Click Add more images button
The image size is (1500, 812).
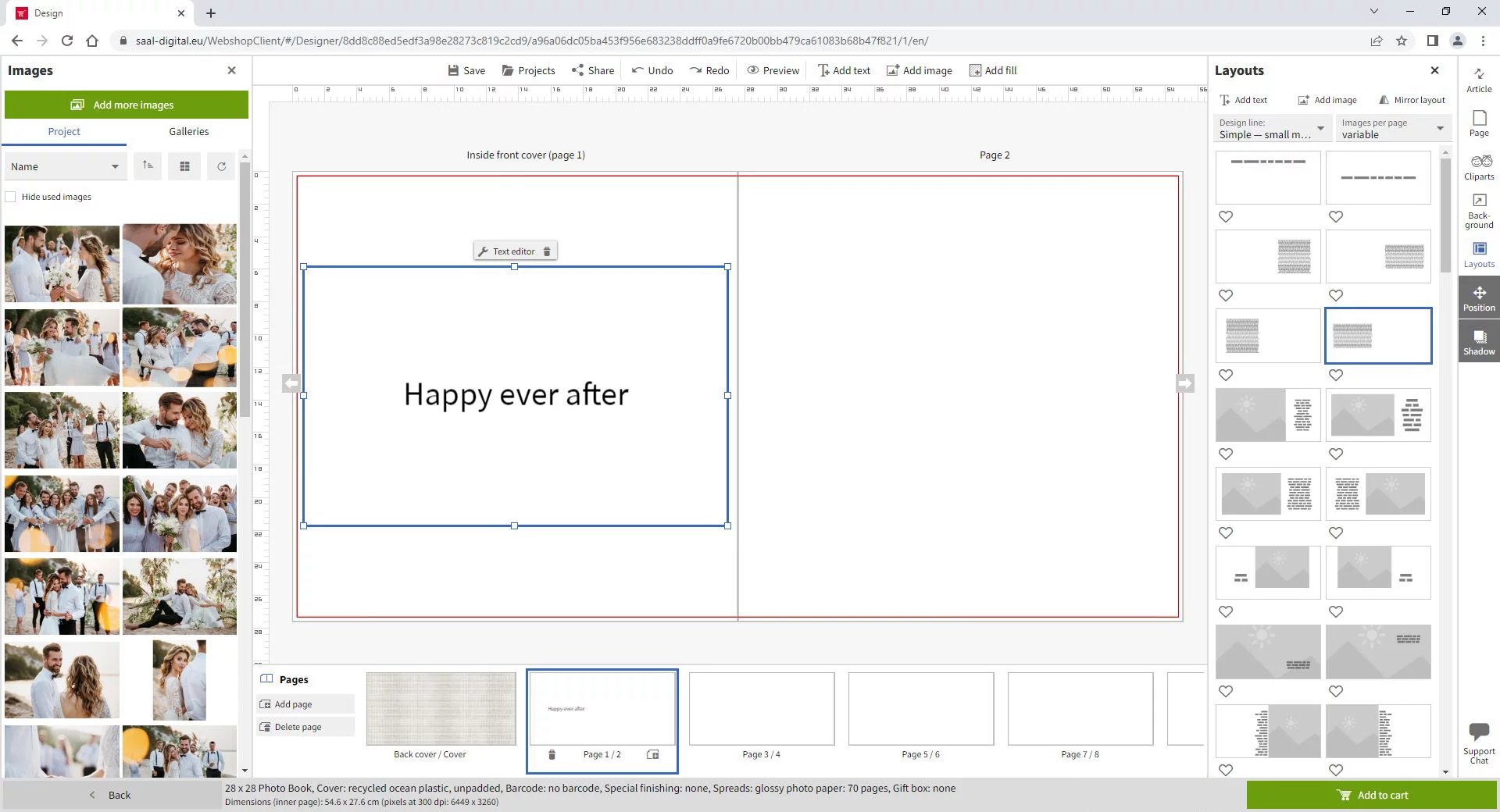click(x=127, y=105)
